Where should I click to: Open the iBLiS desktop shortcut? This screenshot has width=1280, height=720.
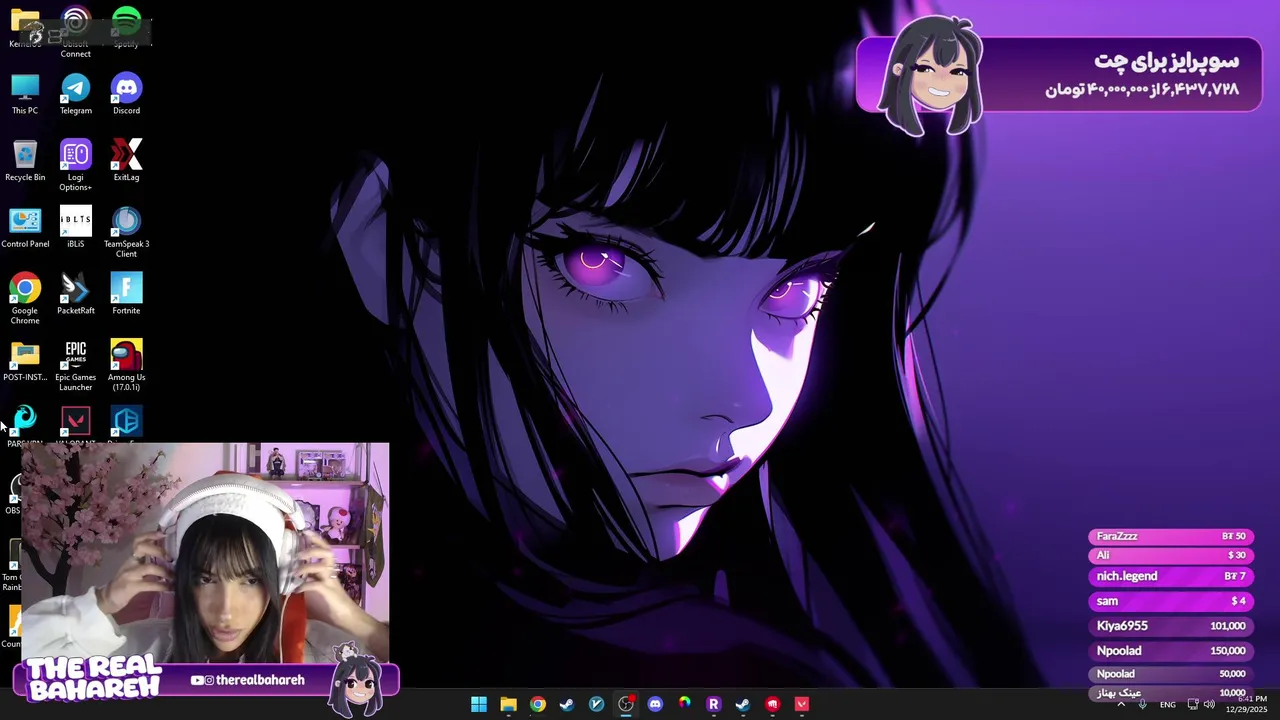click(x=75, y=228)
